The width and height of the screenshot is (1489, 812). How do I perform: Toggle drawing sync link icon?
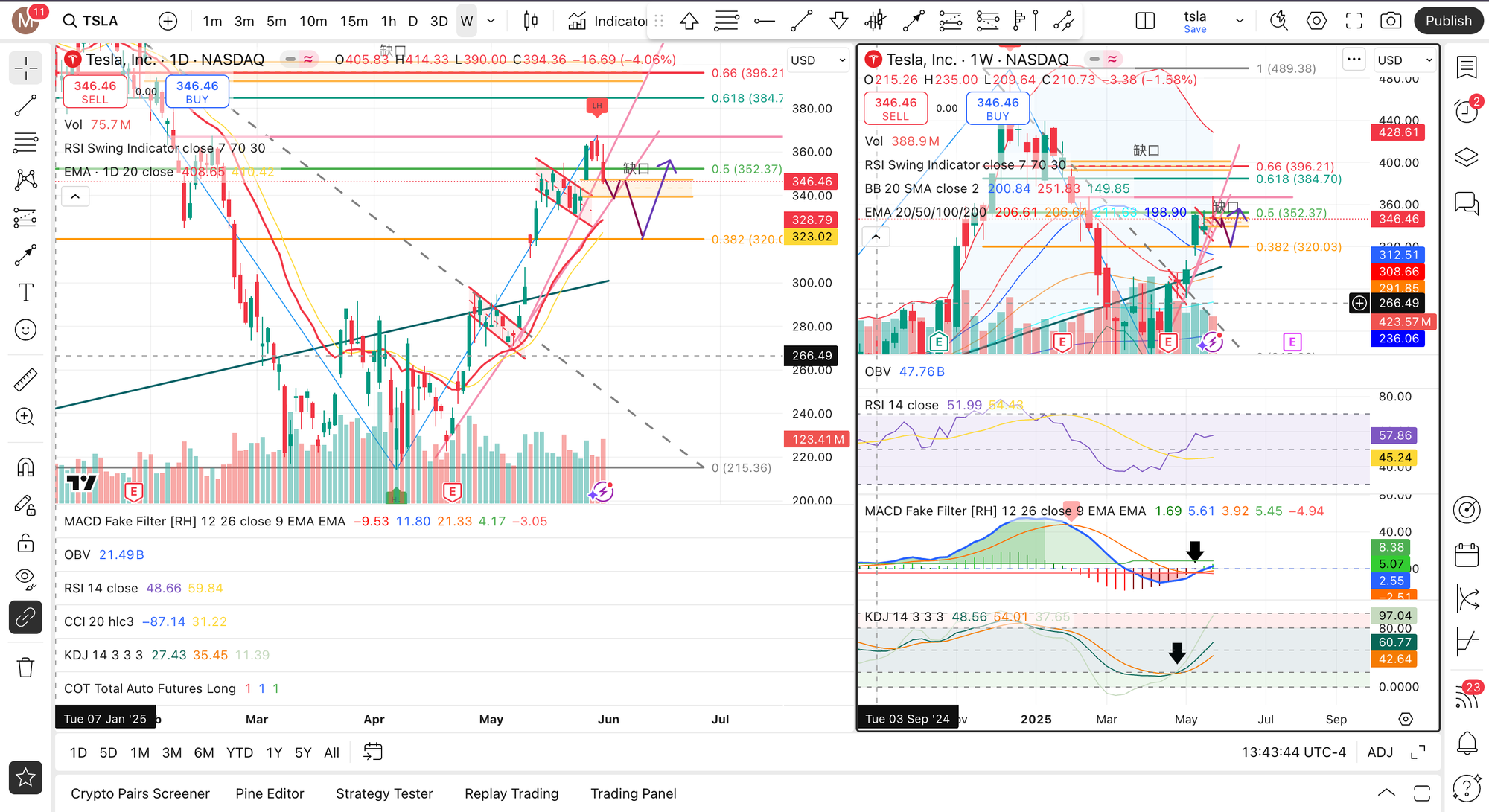click(25, 617)
